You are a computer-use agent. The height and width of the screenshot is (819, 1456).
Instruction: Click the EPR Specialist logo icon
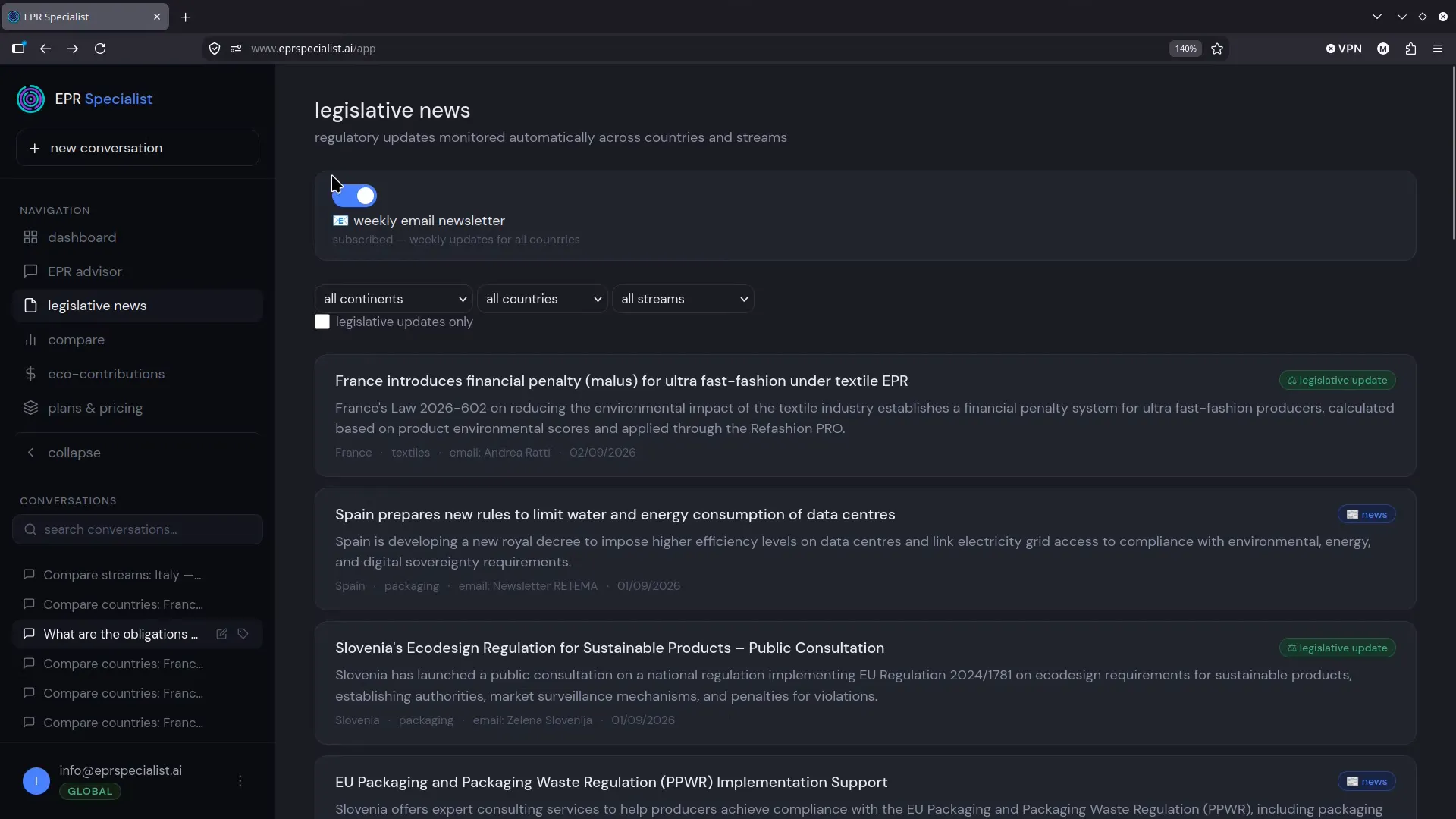tap(30, 99)
